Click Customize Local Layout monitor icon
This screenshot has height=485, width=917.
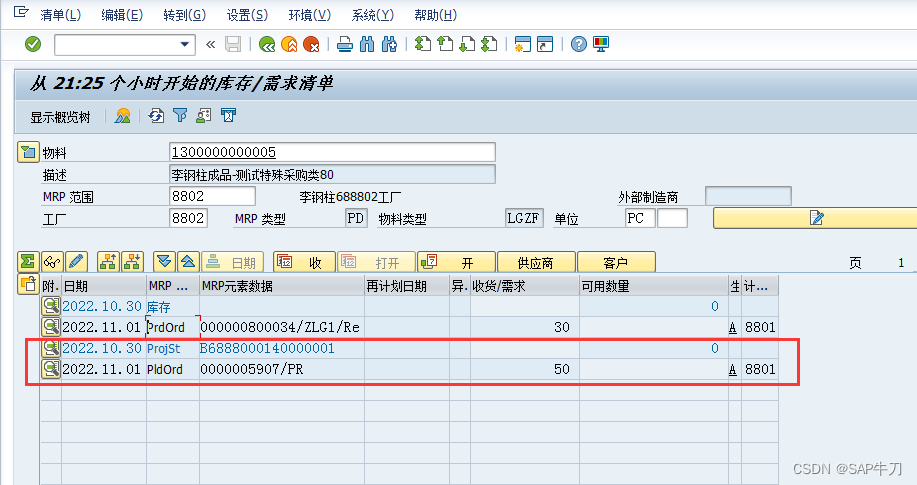[601, 44]
